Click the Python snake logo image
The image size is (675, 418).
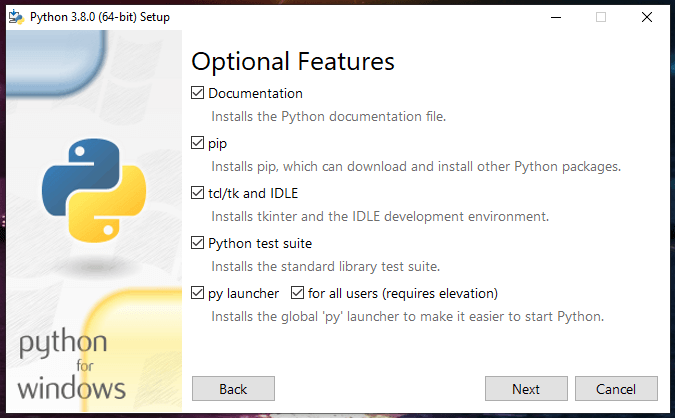pyautogui.click(x=94, y=190)
